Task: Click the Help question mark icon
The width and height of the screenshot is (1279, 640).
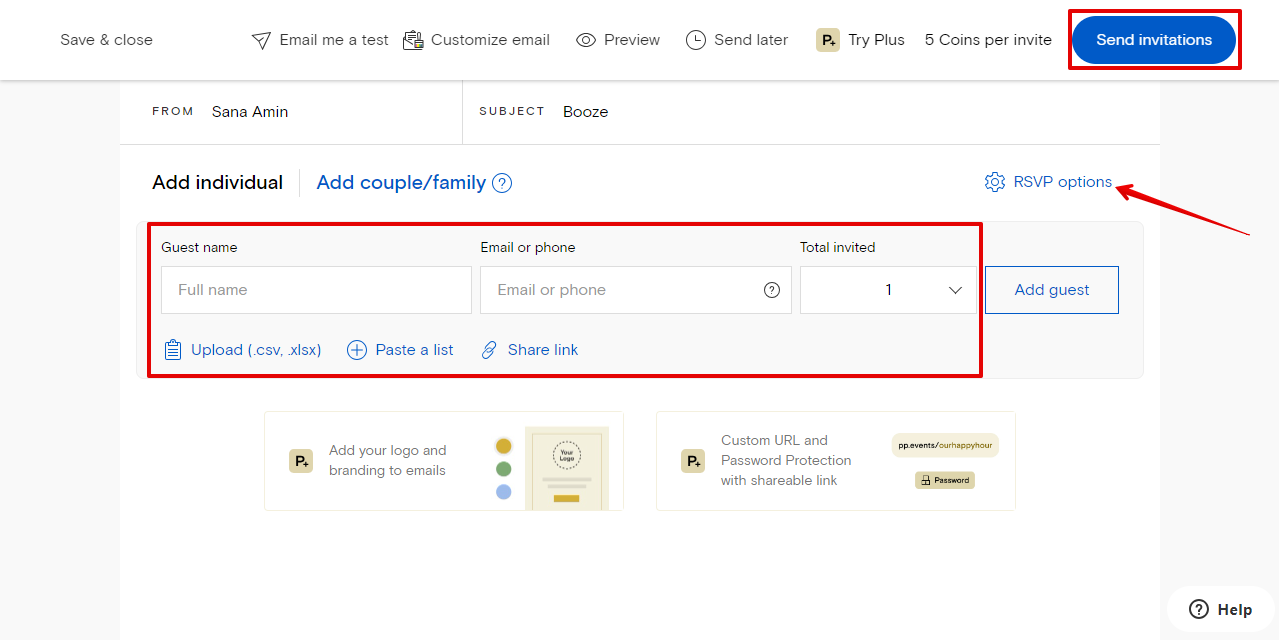Action: [1199, 609]
